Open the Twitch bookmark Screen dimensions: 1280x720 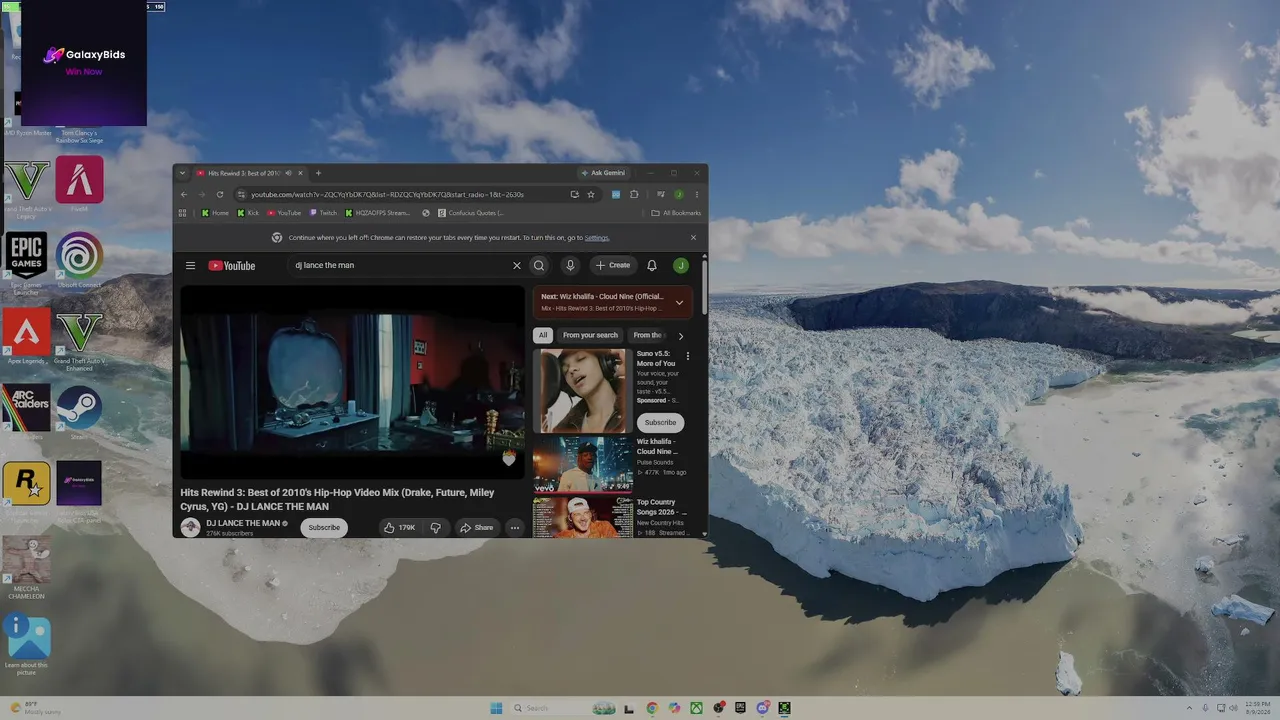tap(323, 213)
